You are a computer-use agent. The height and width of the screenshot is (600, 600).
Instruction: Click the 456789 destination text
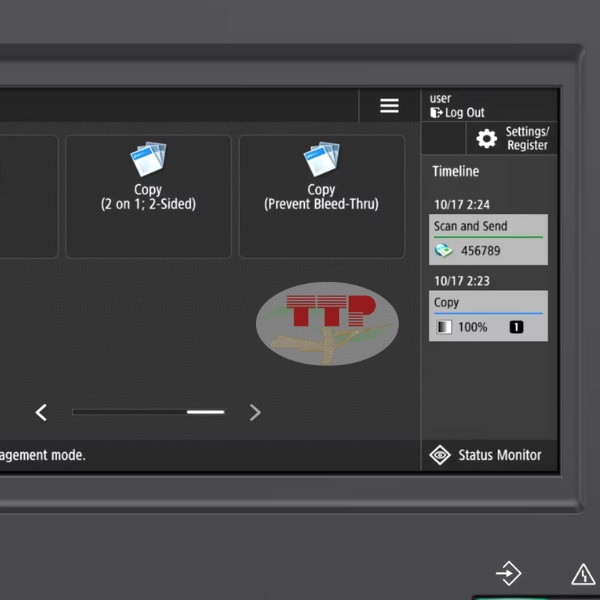(481, 251)
